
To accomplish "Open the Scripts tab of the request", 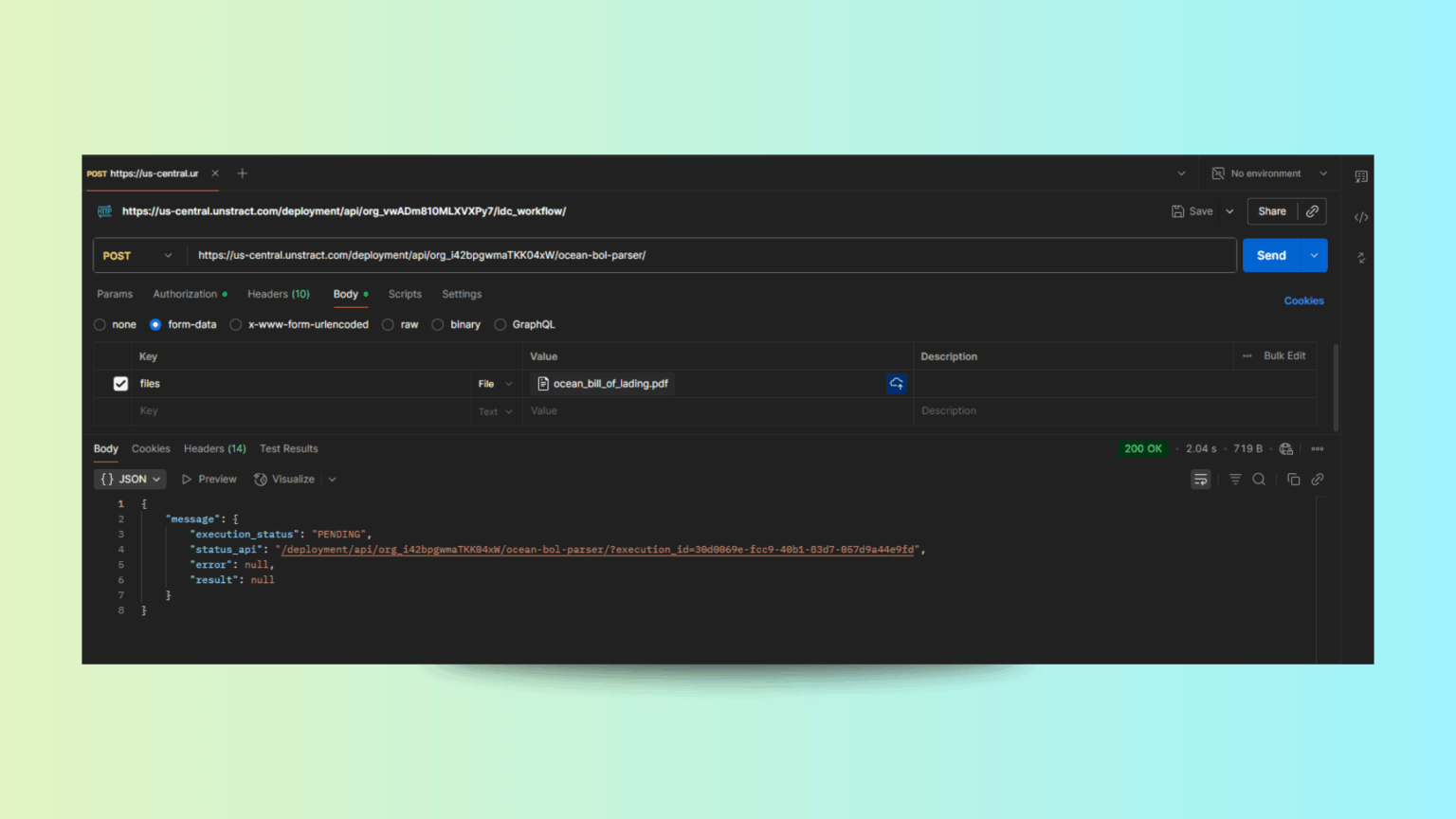I will [x=405, y=294].
